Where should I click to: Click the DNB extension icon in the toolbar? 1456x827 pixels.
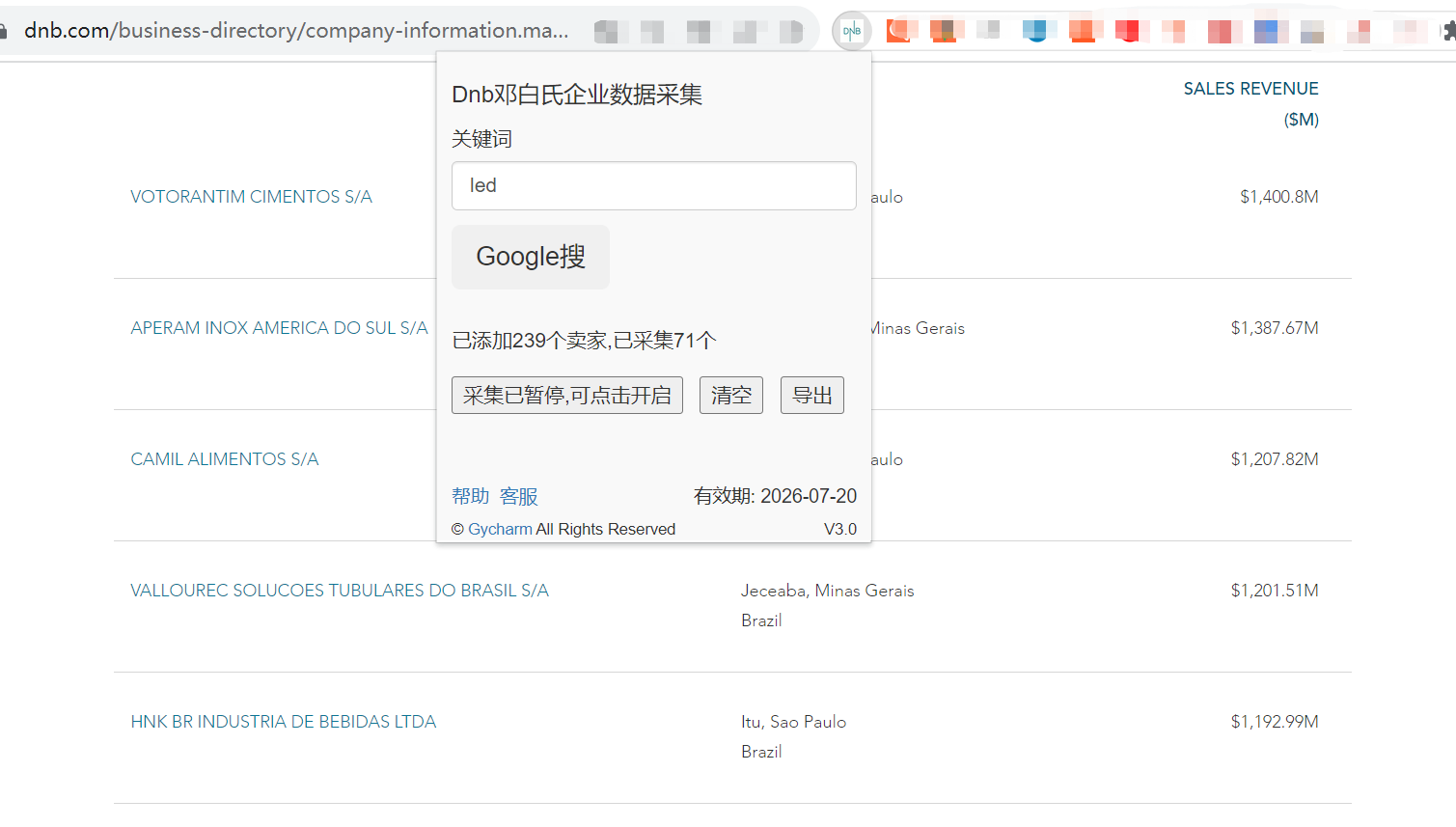click(x=852, y=31)
